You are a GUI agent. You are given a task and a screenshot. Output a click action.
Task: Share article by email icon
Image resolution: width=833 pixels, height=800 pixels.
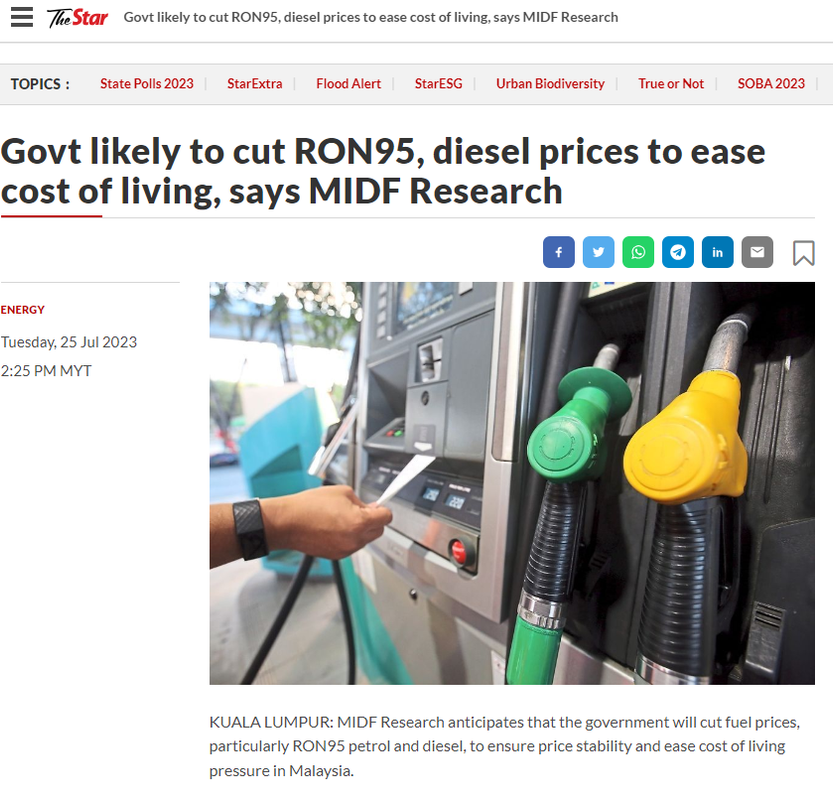pyautogui.click(x=757, y=252)
